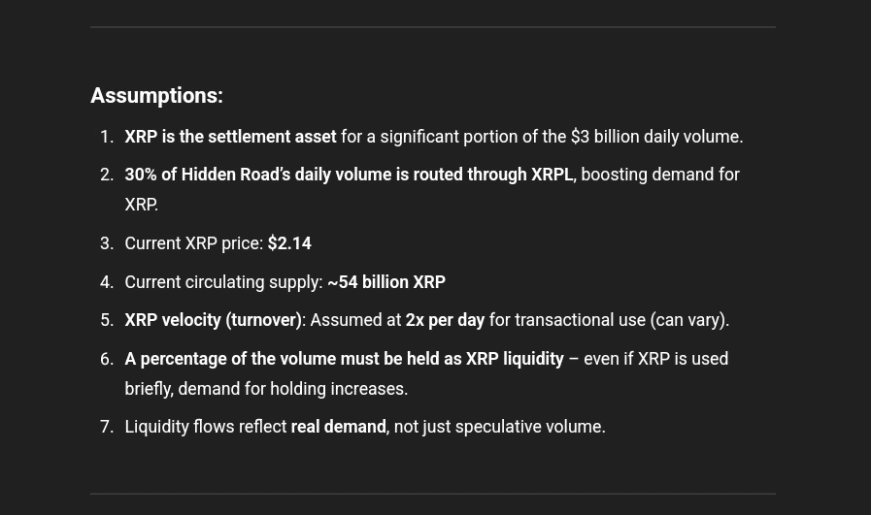
Task: Click for transactional use (can vary) text
Action: click(x=609, y=320)
